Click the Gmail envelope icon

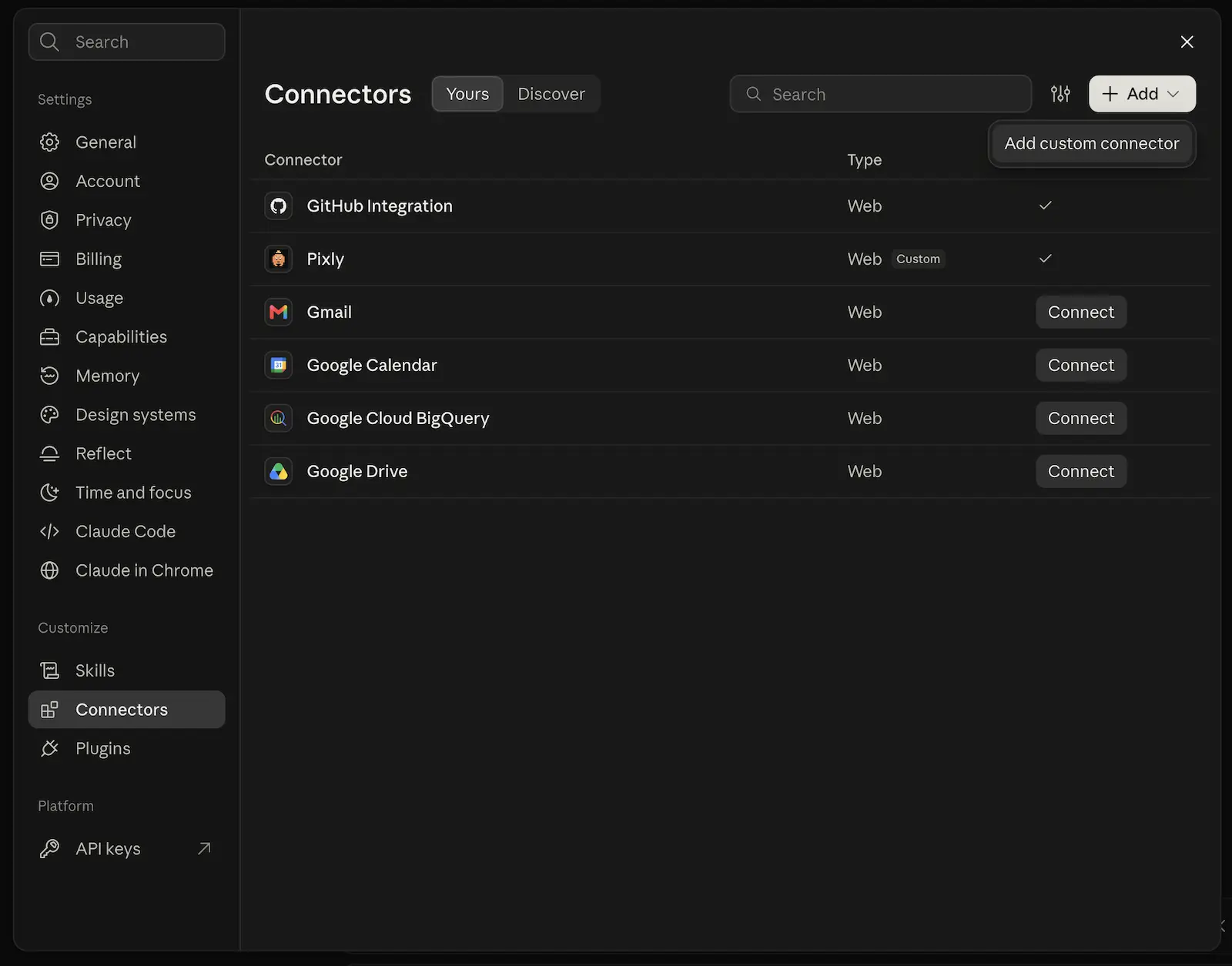tap(278, 313)
